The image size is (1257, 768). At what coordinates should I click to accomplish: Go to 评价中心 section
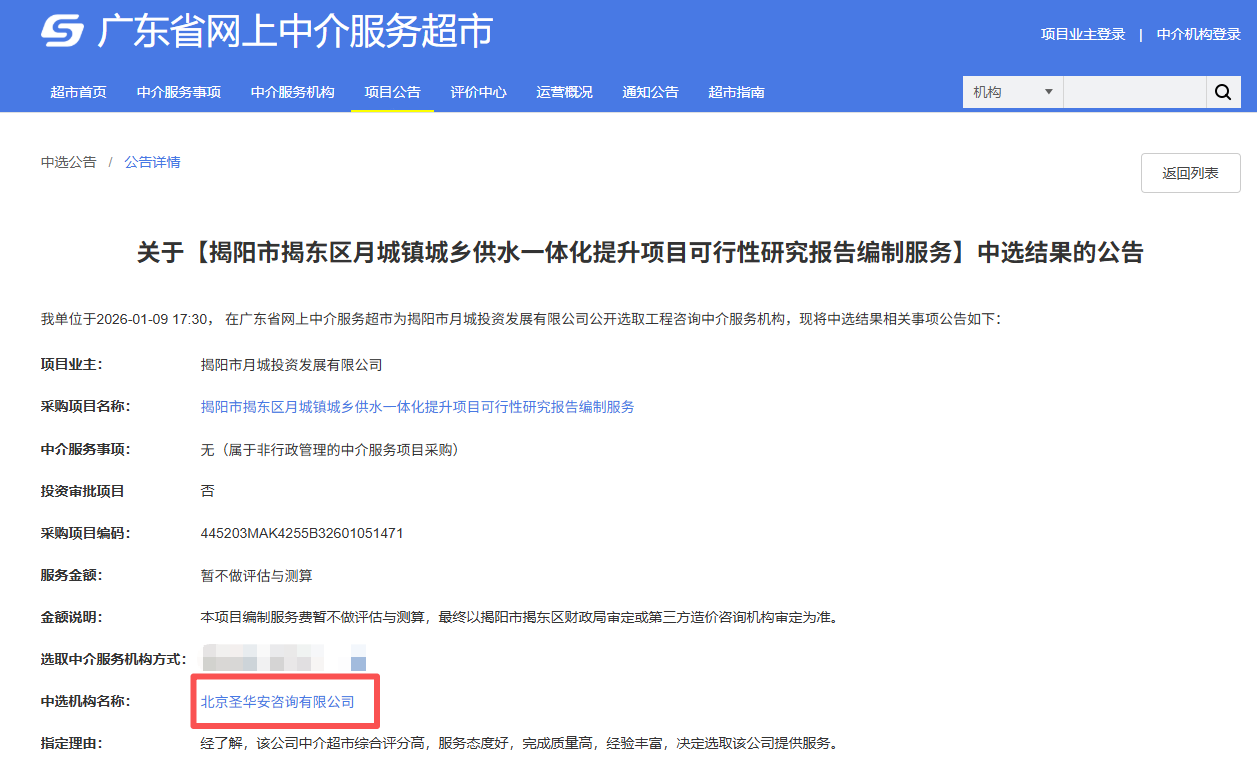click(x=478, y=91)
